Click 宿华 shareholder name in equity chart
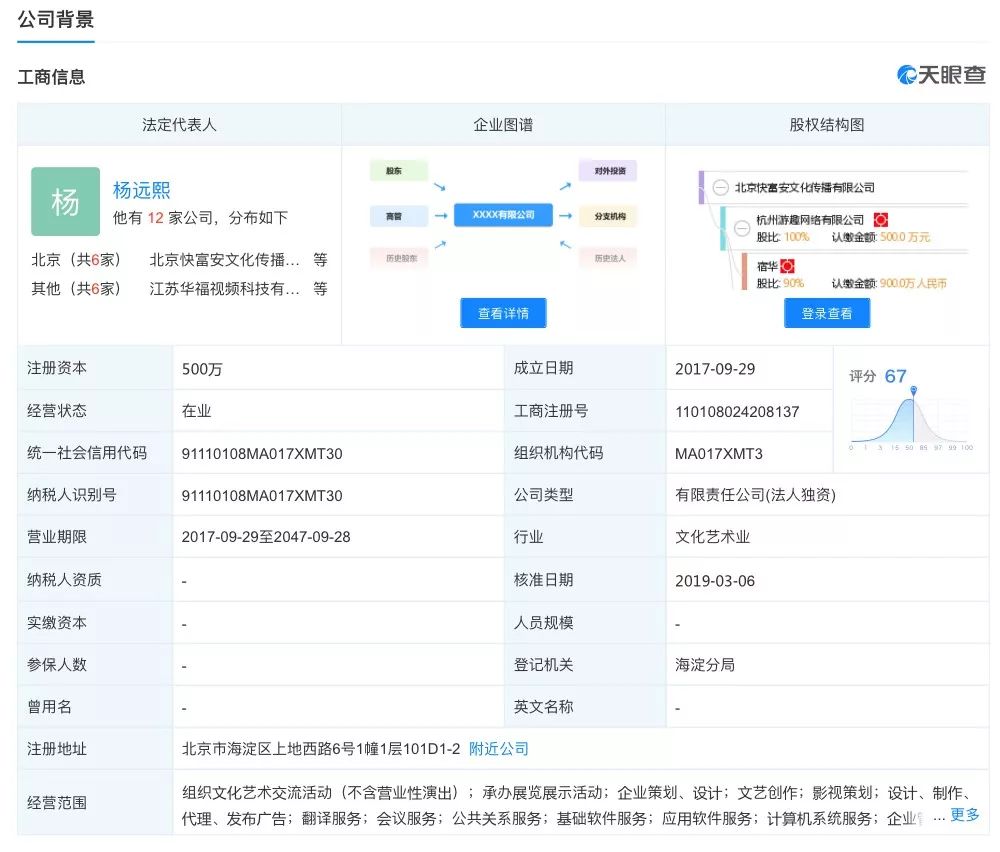 (767, 266)
